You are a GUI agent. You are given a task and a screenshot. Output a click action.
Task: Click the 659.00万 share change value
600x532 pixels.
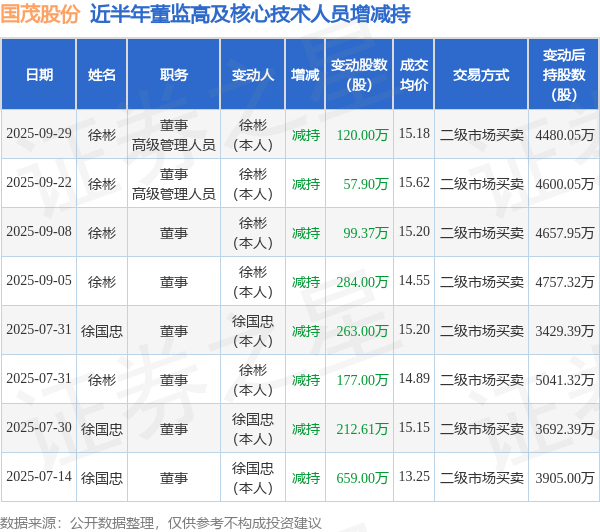click(x=362, y=478)
